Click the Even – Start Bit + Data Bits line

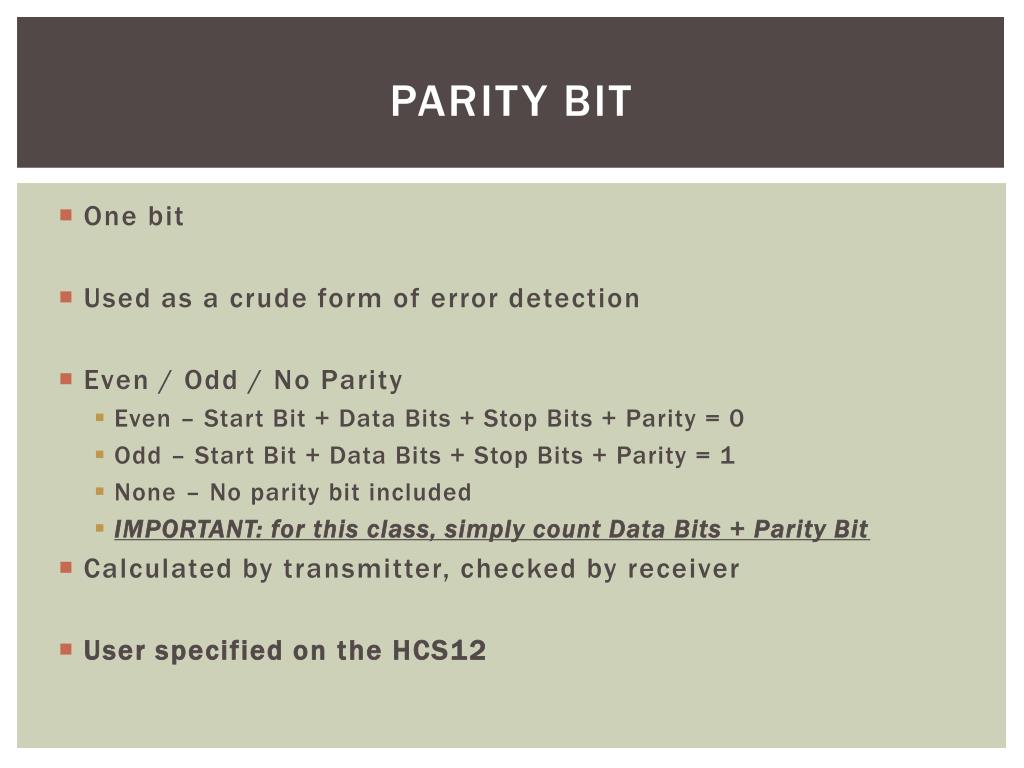point(429,419)
